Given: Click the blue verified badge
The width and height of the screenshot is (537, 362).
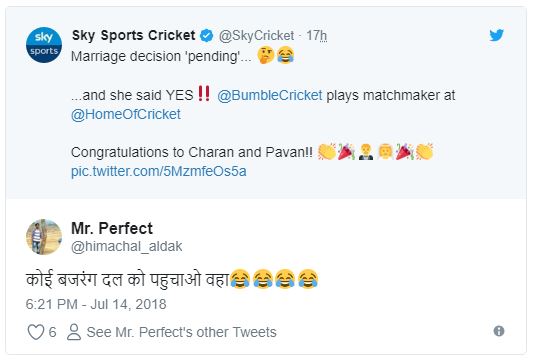Looking at the screenshot, I should click(207, 35).
